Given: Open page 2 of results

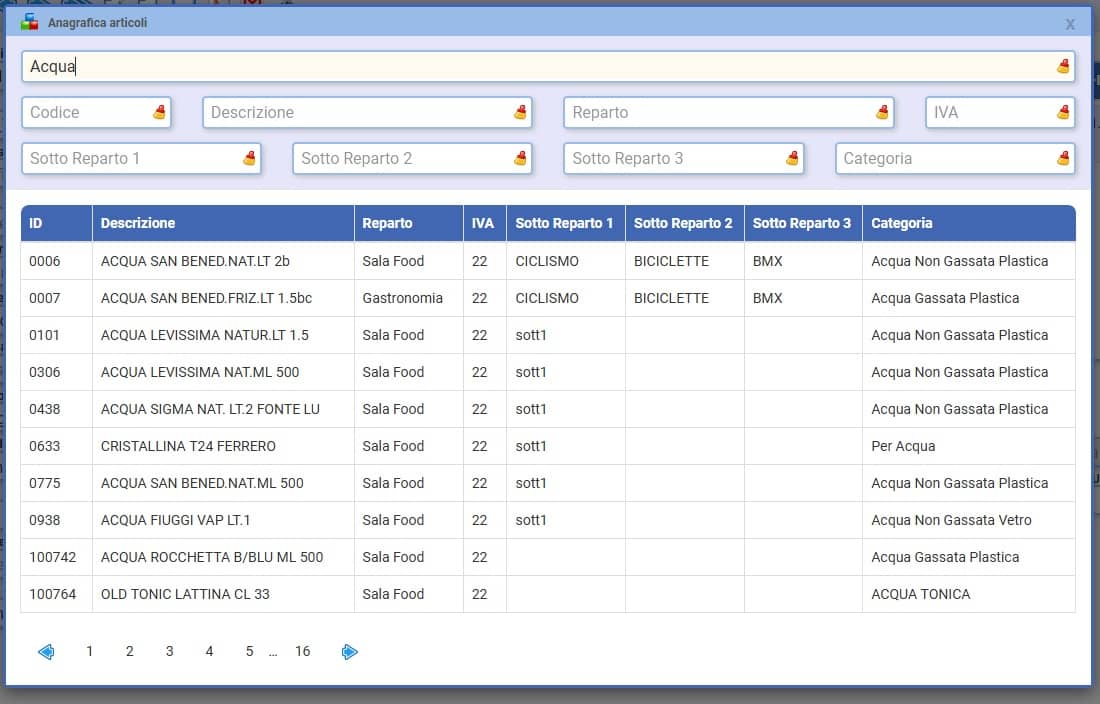Looking at the screenshot, I should 129,652.
